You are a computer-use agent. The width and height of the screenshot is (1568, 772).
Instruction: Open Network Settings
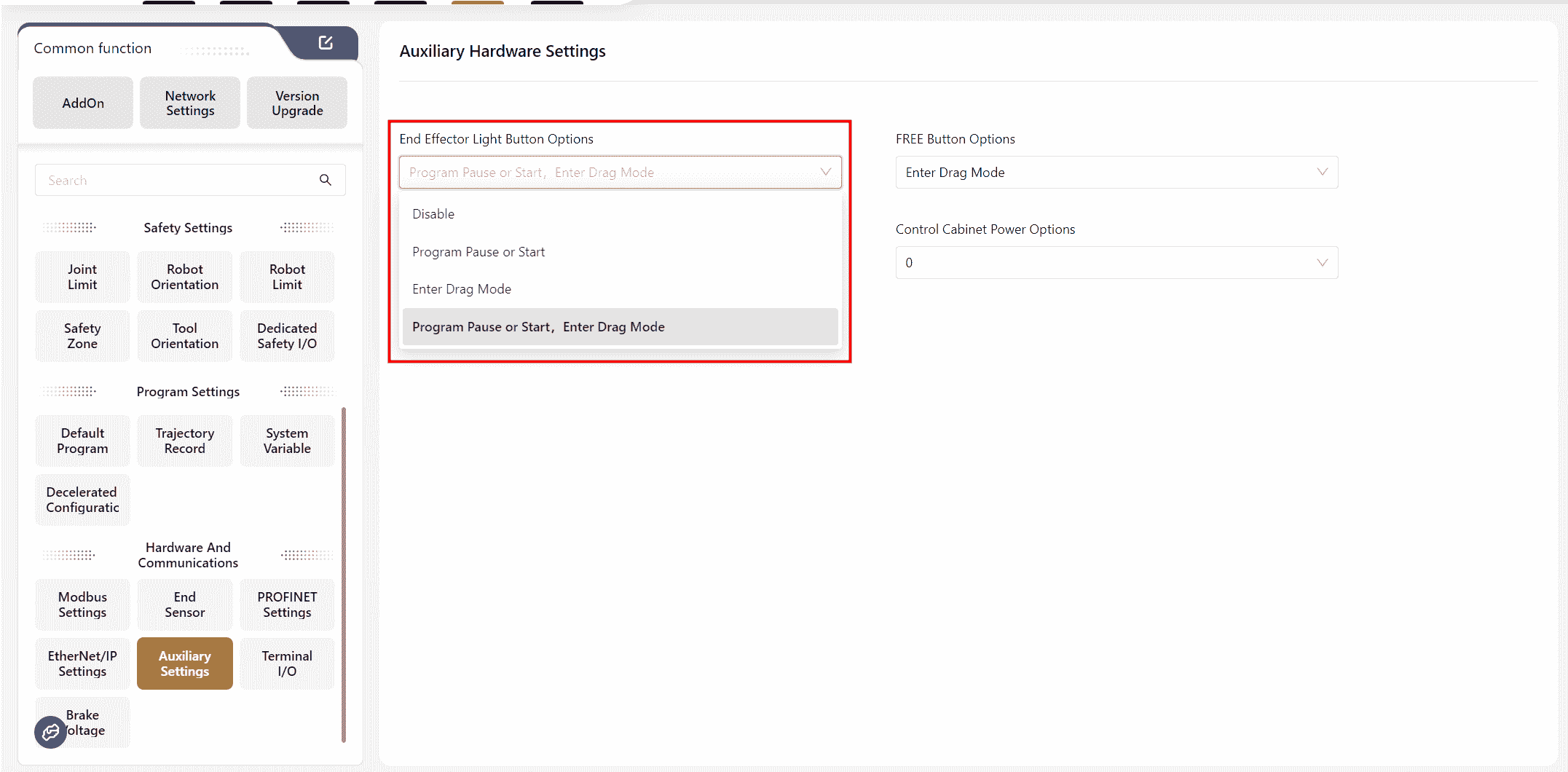click(190, 103)
